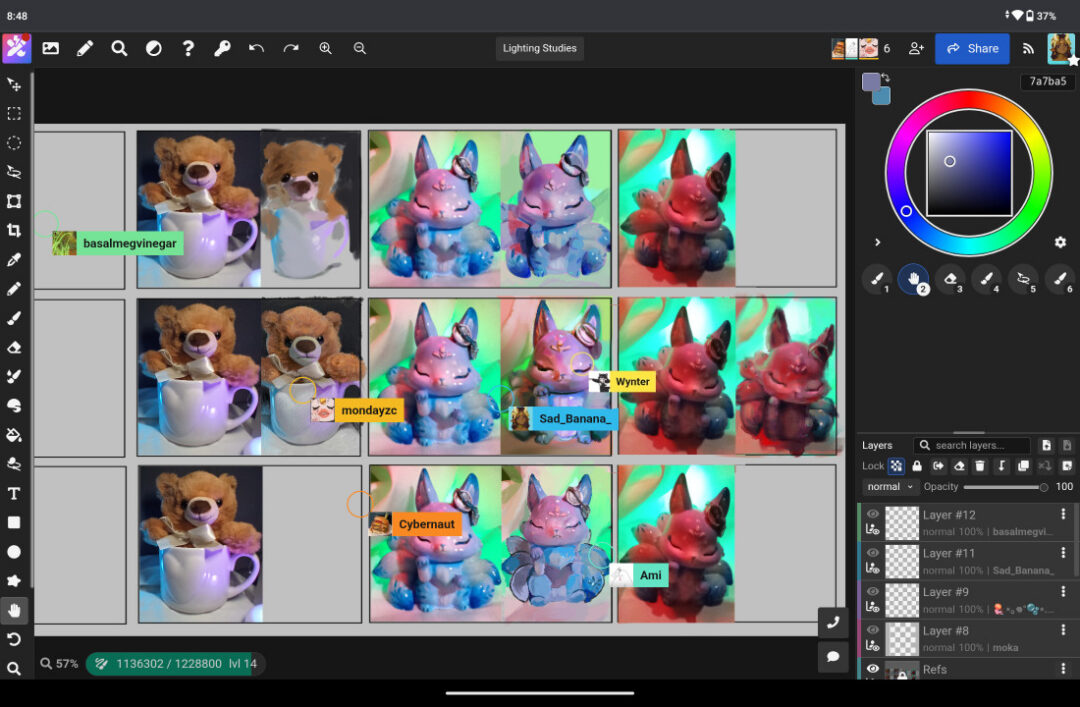Open the edit pencil menu in top toolbar
The image size is (1080, 707).
pyautogui.click(x=85, y=48)
